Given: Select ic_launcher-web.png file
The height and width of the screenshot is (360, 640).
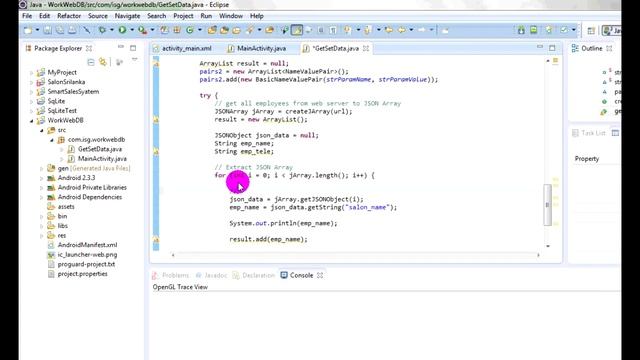Looking at the screenshot, I should point(87,255).
